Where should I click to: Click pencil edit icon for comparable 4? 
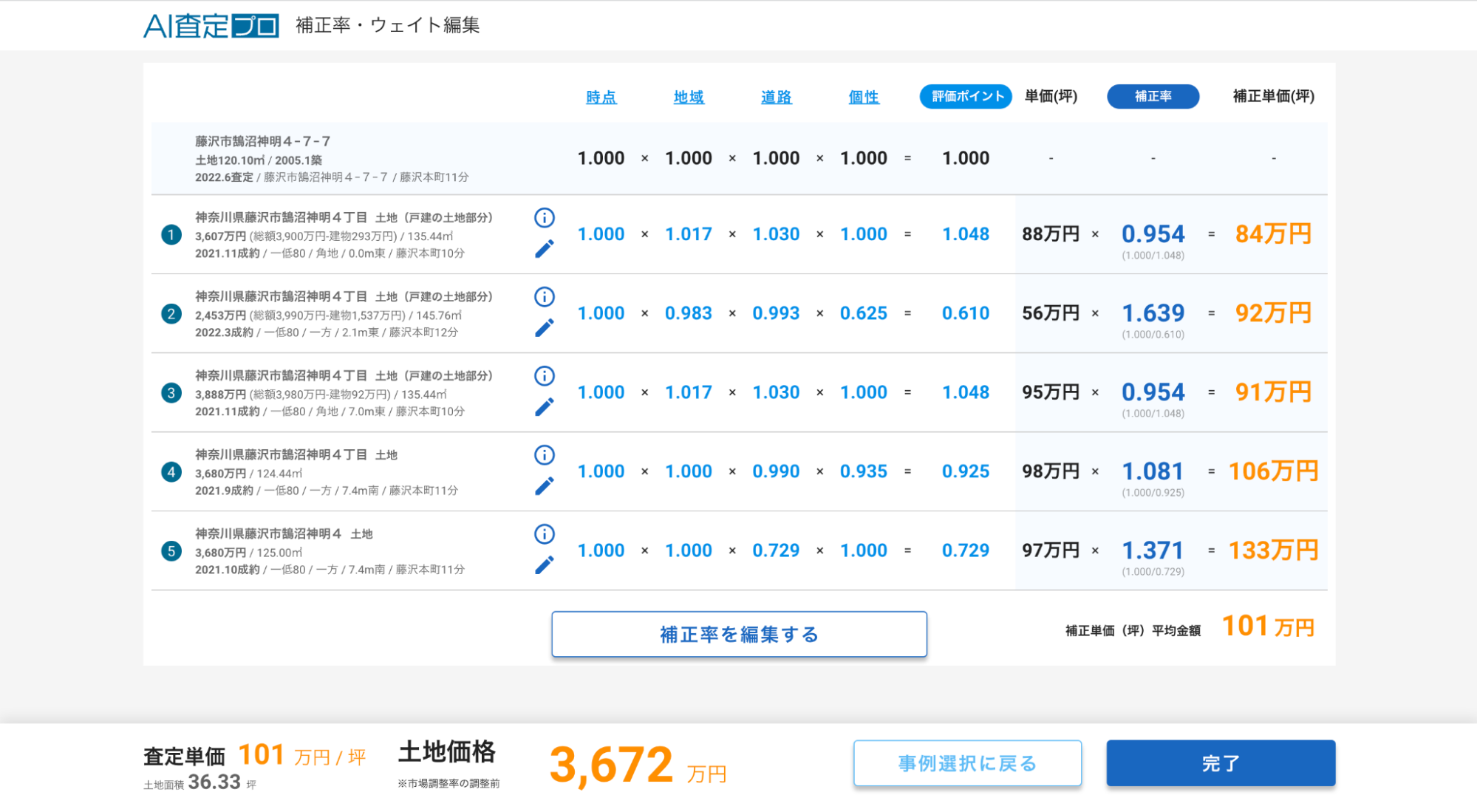coord(545,486)
